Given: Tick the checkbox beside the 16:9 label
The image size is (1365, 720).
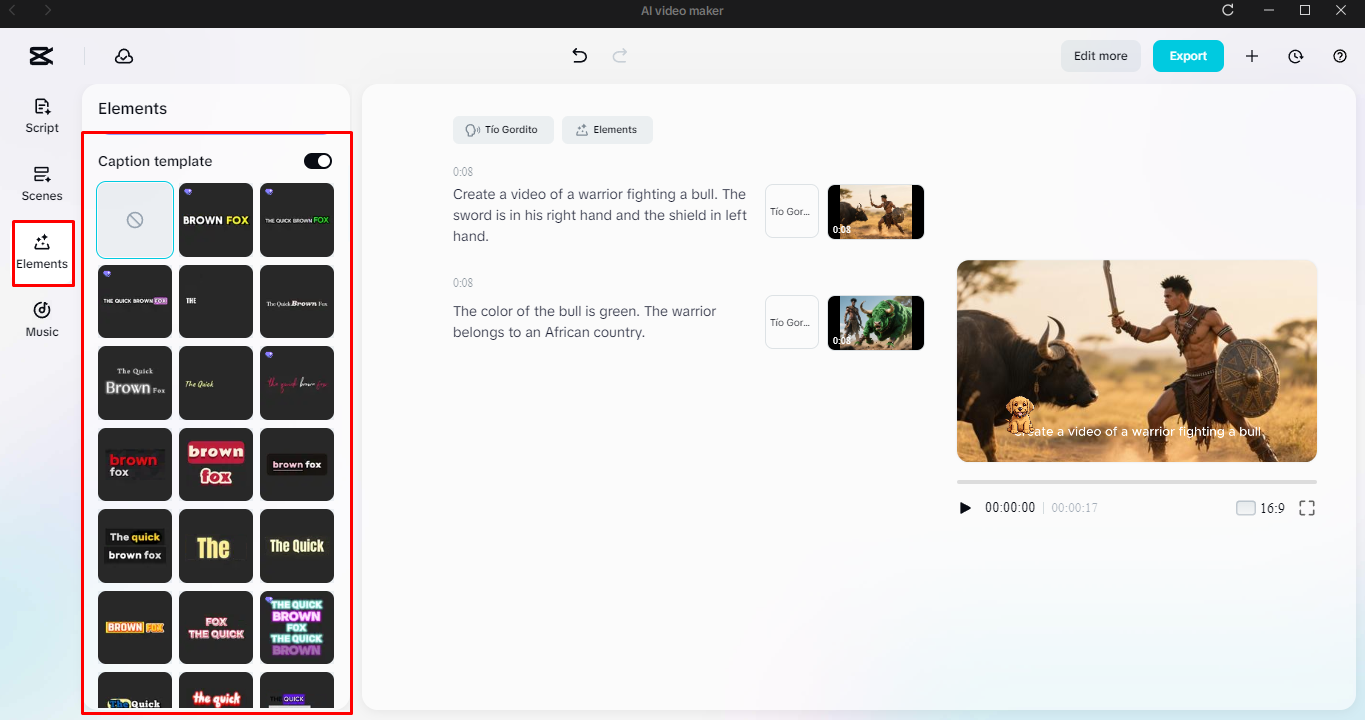Looking at the screenshot, I should pos(1245,508).
